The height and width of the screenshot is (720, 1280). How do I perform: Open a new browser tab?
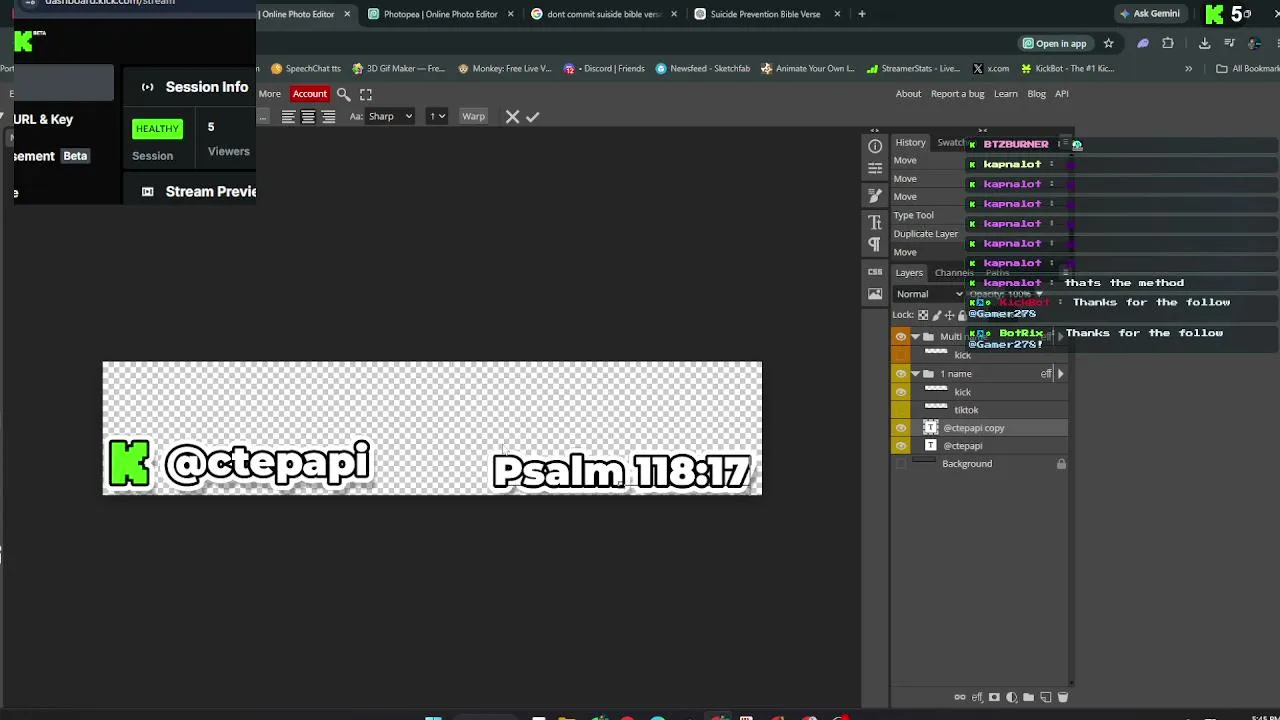[x=862, y=14]
